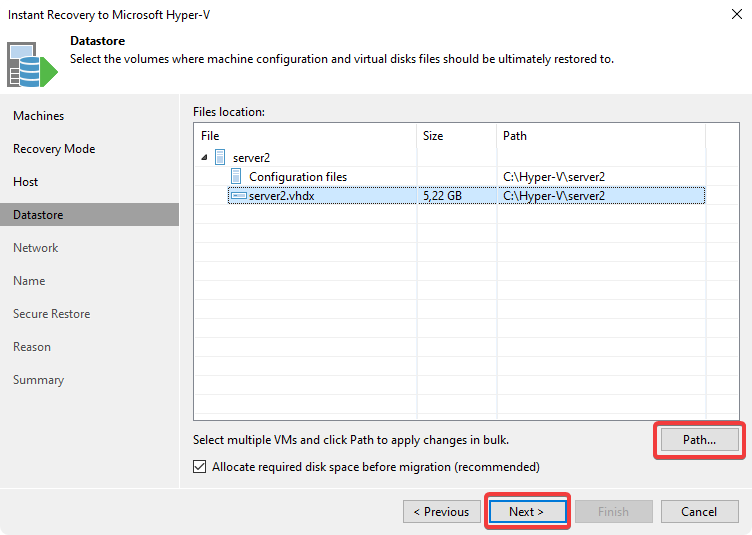Click the Size column header
Image resolution: width=752 pixels, height=535 pixels.
coord(456,136)
